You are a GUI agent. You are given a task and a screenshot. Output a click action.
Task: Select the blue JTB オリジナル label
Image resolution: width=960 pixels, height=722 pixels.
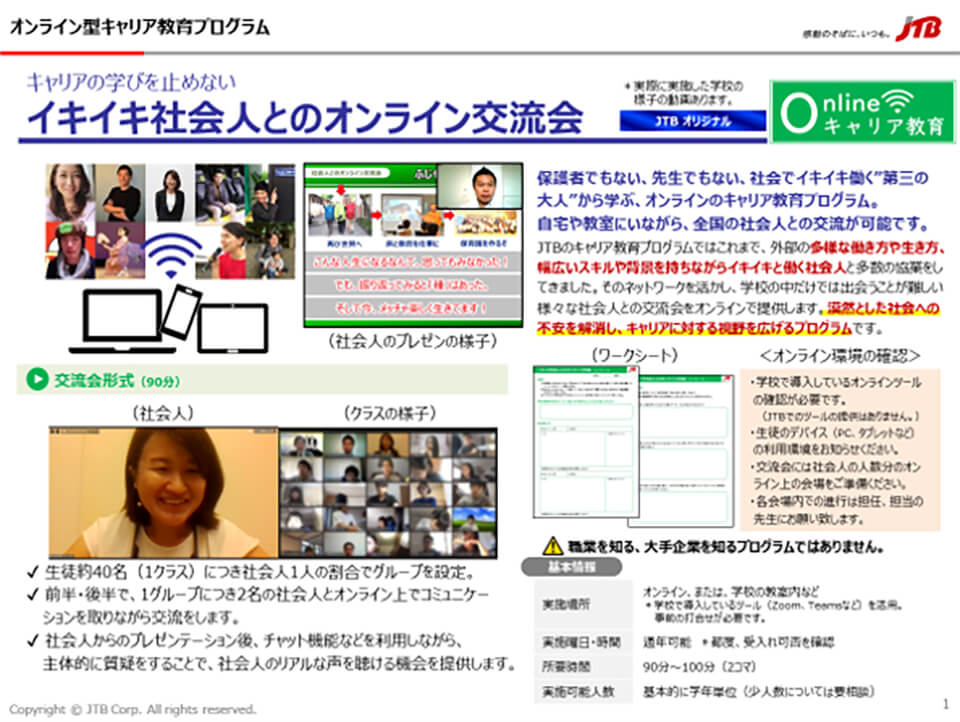[x=692, y=121]
